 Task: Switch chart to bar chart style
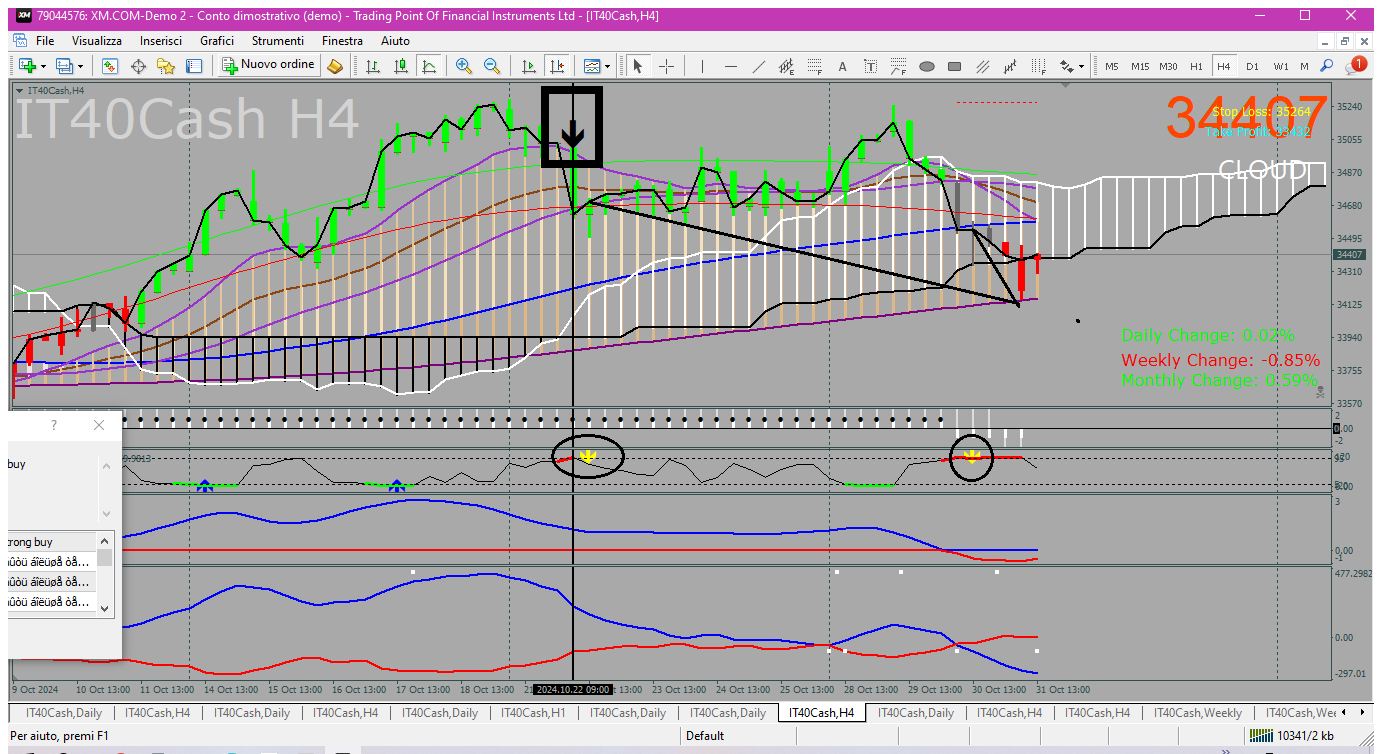point(373,66)
